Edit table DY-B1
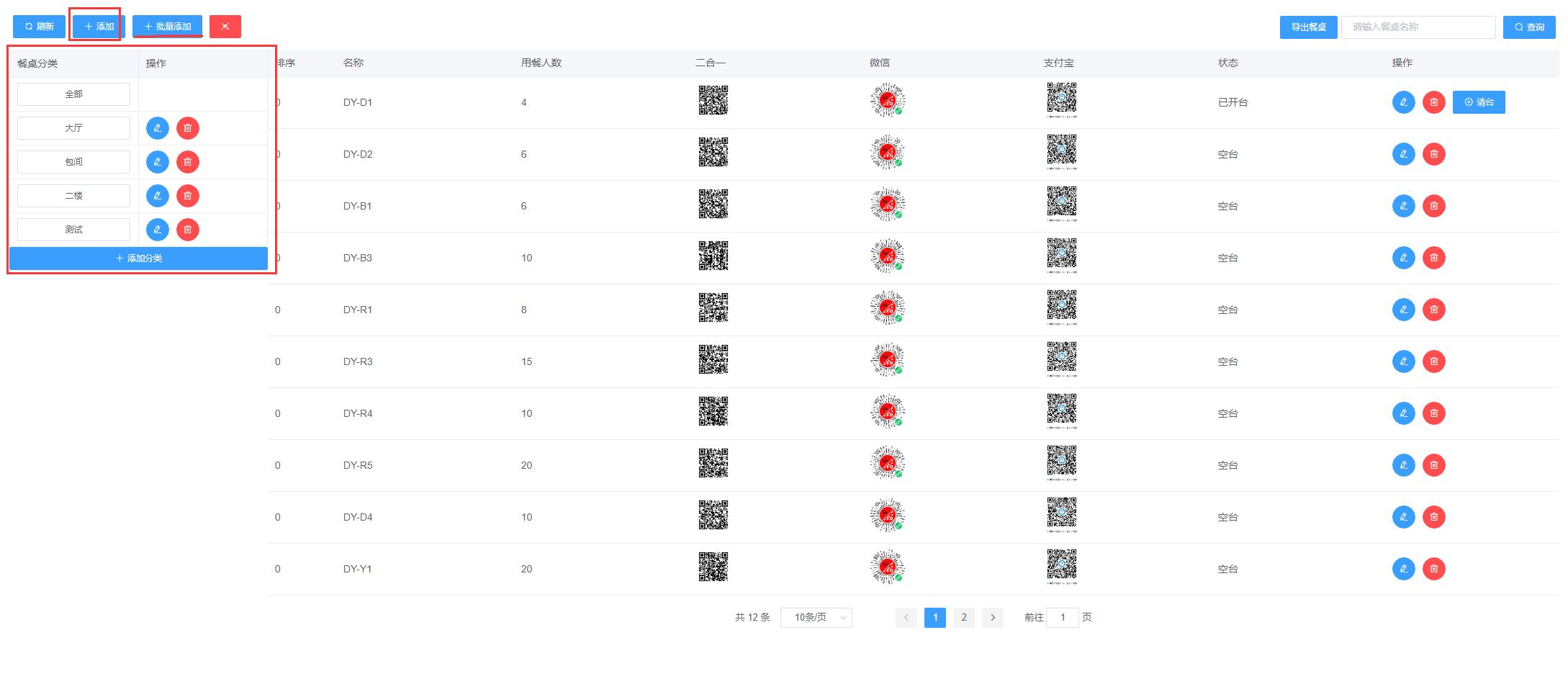Viewport: 1568px width, 697px height. pyautogui.click(x=1404, y=206)
